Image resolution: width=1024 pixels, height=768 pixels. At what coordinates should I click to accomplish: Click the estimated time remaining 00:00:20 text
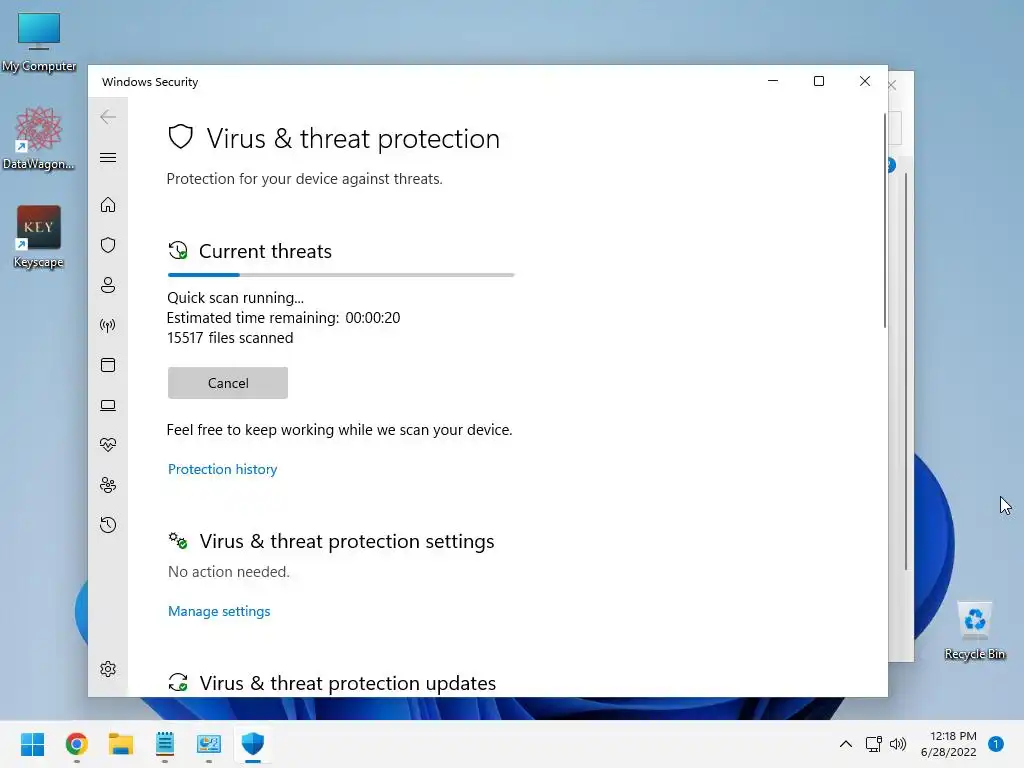click(283, 317)
